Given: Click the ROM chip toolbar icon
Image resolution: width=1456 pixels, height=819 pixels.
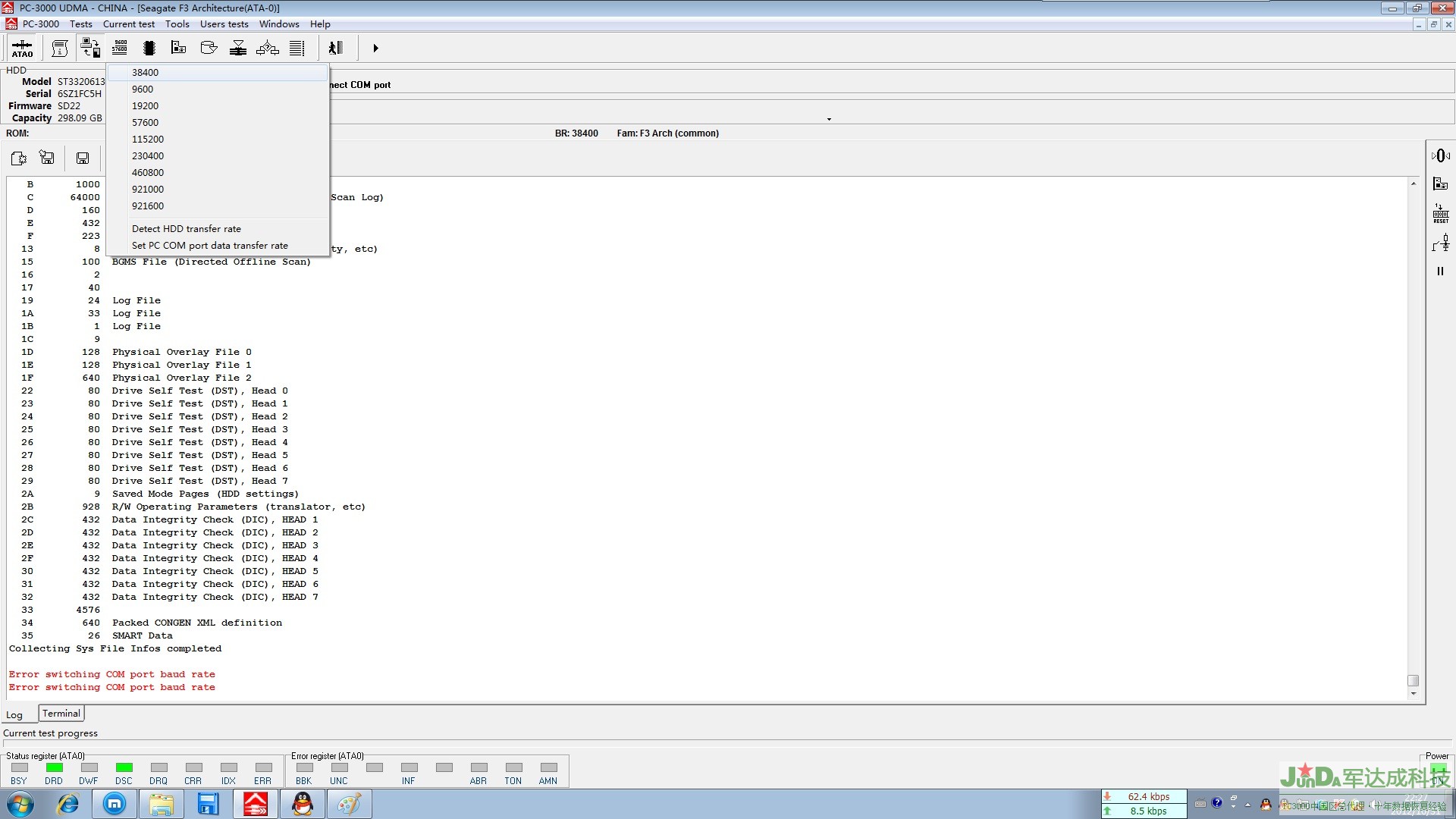Looking at the screenshot, I should pyautogui.click(x=149, y=48).
